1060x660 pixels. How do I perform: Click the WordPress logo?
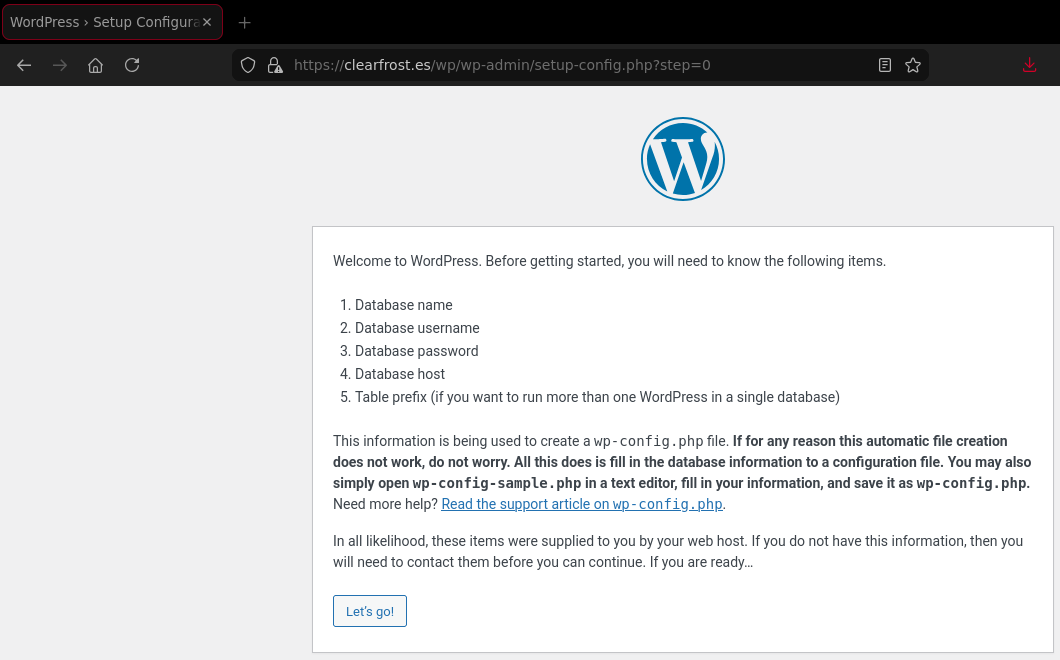(683, 158)
